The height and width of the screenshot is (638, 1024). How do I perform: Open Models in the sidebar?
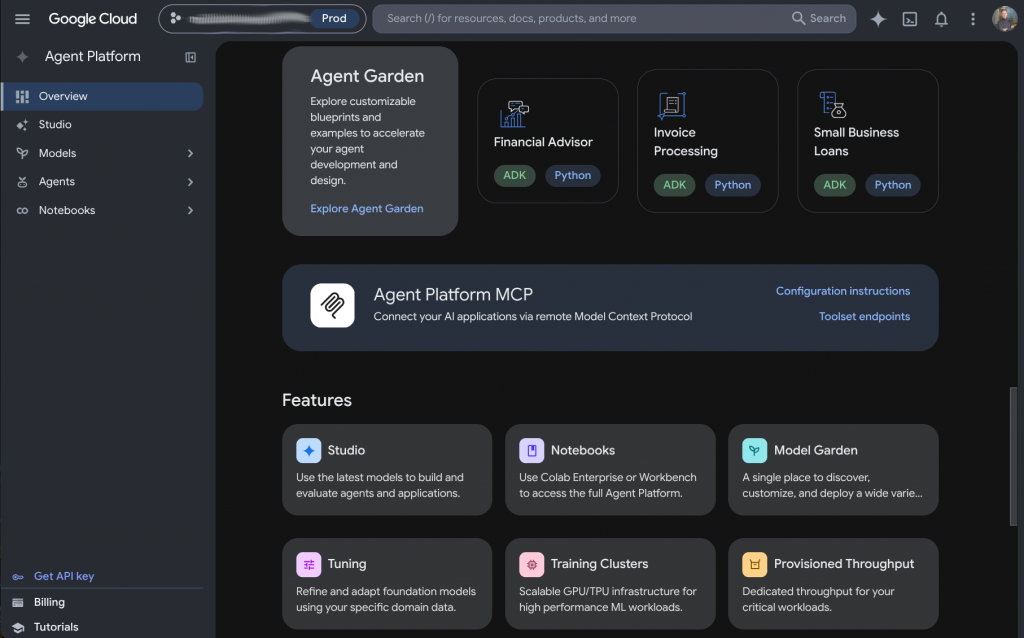[x=103, y=153]
